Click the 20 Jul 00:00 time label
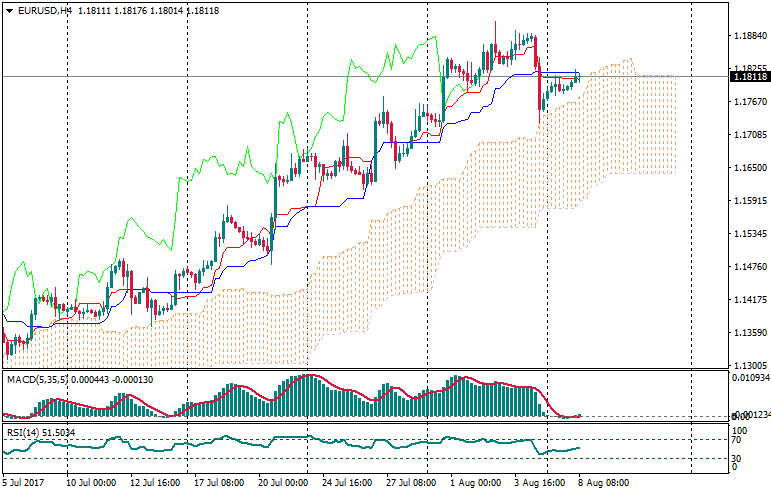Screen dimensions: 771x494 283,482
